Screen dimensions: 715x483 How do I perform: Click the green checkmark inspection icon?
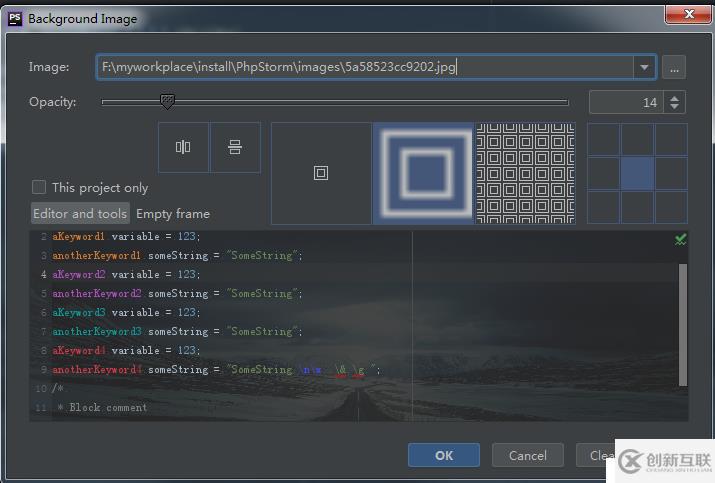(680, 239)
